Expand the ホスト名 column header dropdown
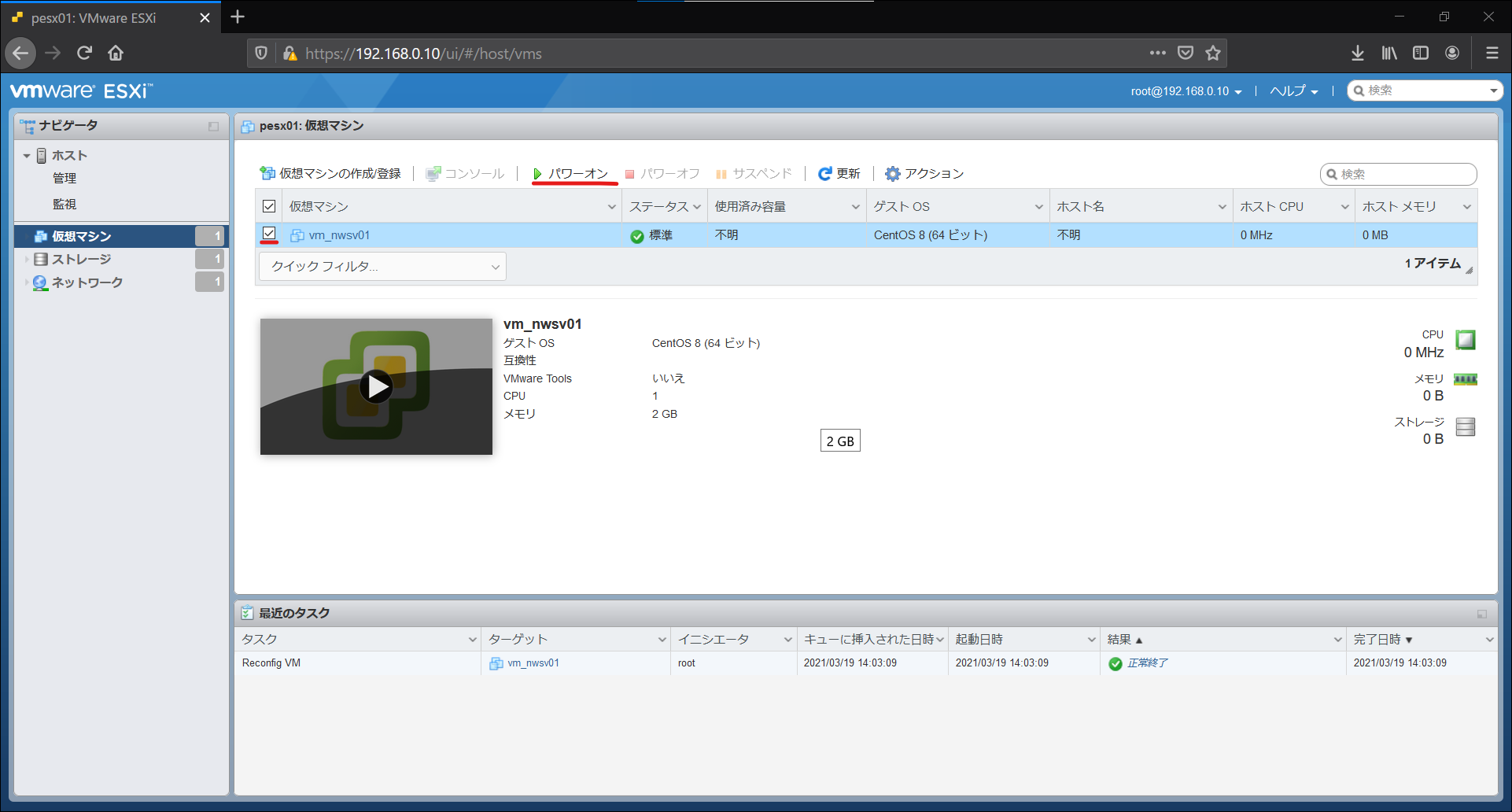This screenshot has width=1512, height=812. point(1222,207)
